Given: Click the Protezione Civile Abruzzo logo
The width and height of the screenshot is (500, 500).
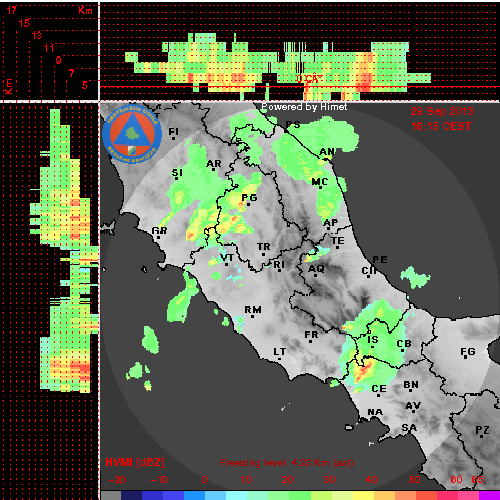Looking at the screenshot, I should pos(132,134).
